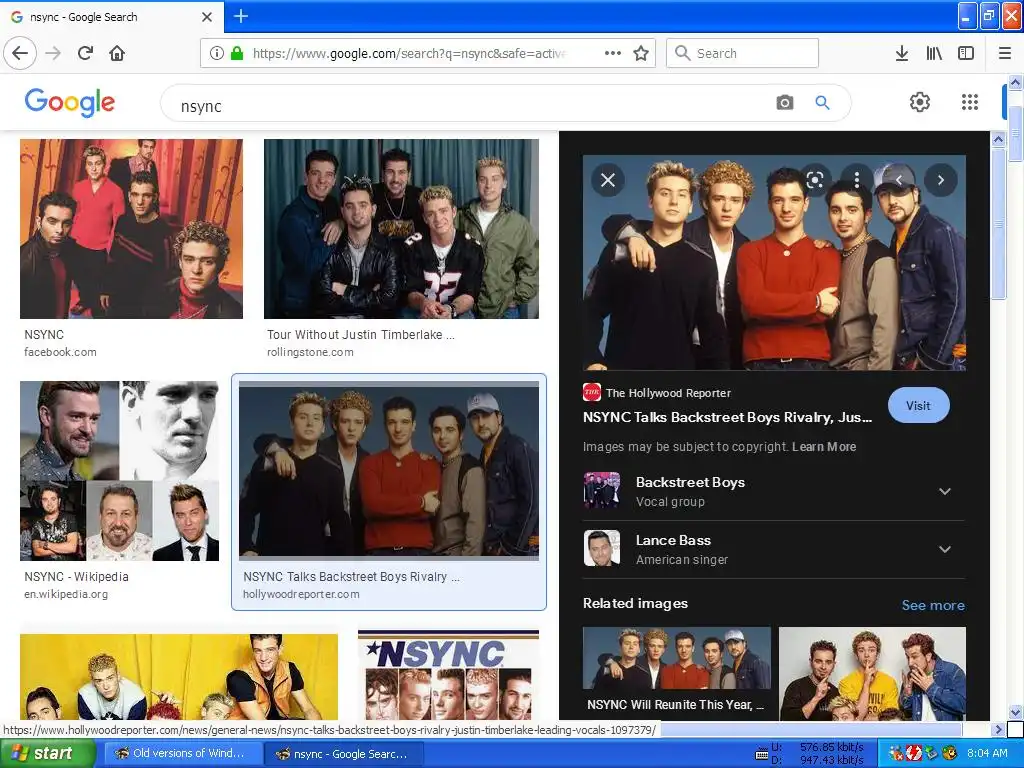Open page actions three-dot menu

point(613,53)
